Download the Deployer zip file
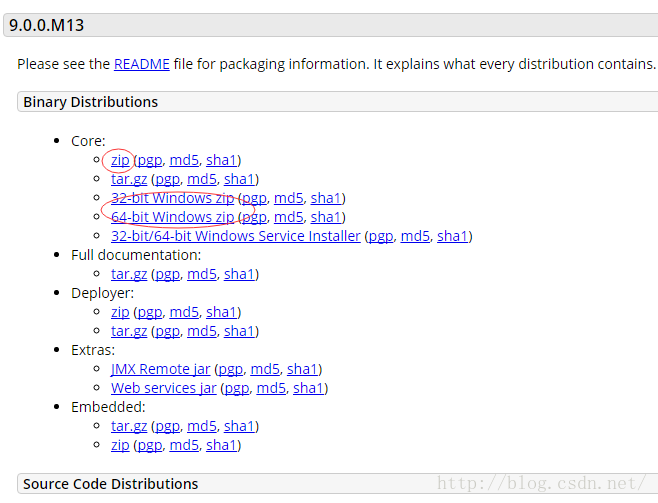 tap(120, 312)
